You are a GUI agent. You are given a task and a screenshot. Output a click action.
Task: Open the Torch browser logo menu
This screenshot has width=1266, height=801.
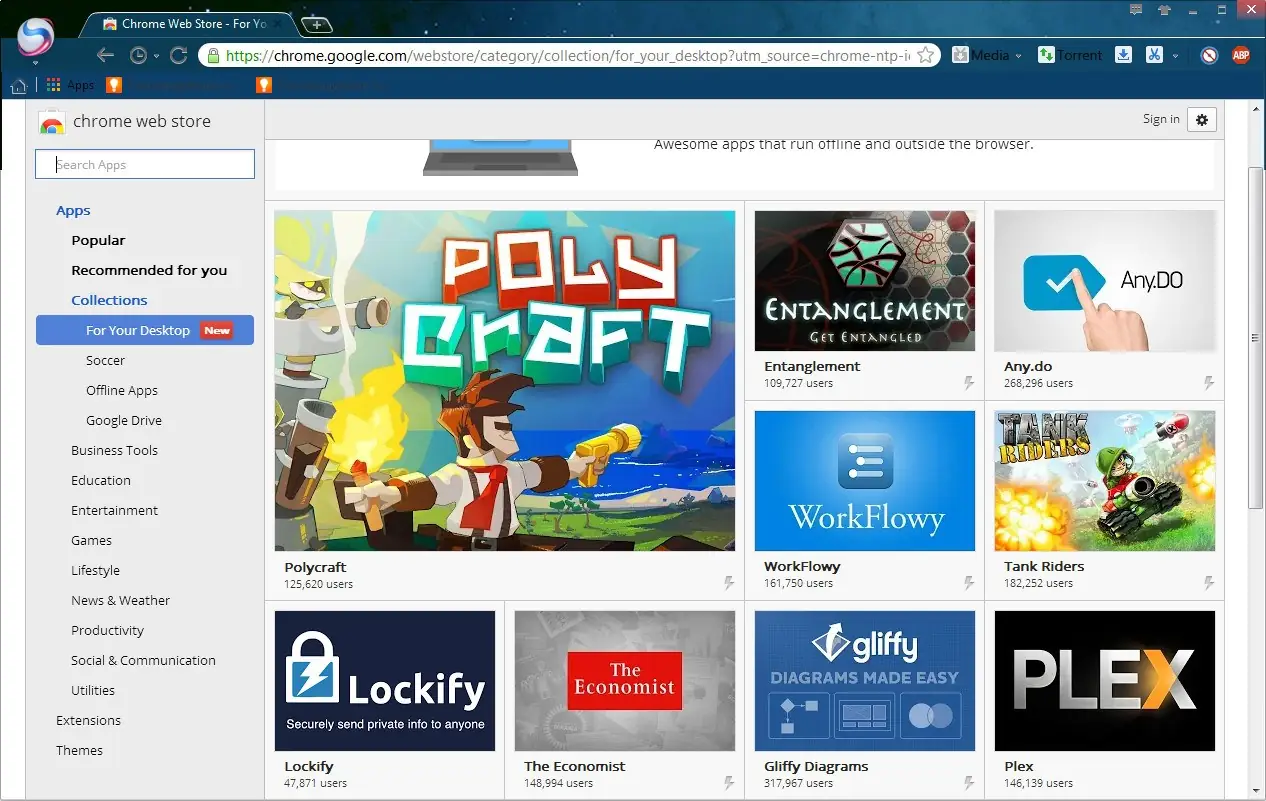coord(36,39)
